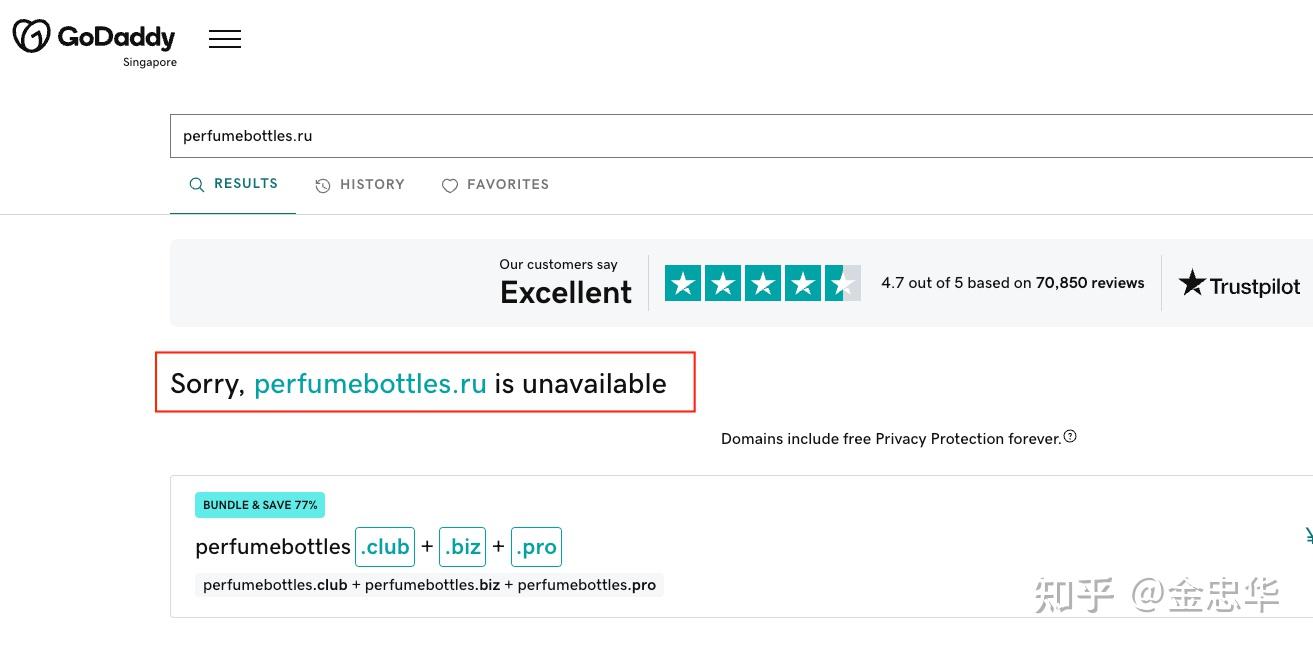Click the GoDaddy heart logo
Image resolution: width=1313 pixels, height=648 pixels.
pyautogui.click(x=31, y=36)
